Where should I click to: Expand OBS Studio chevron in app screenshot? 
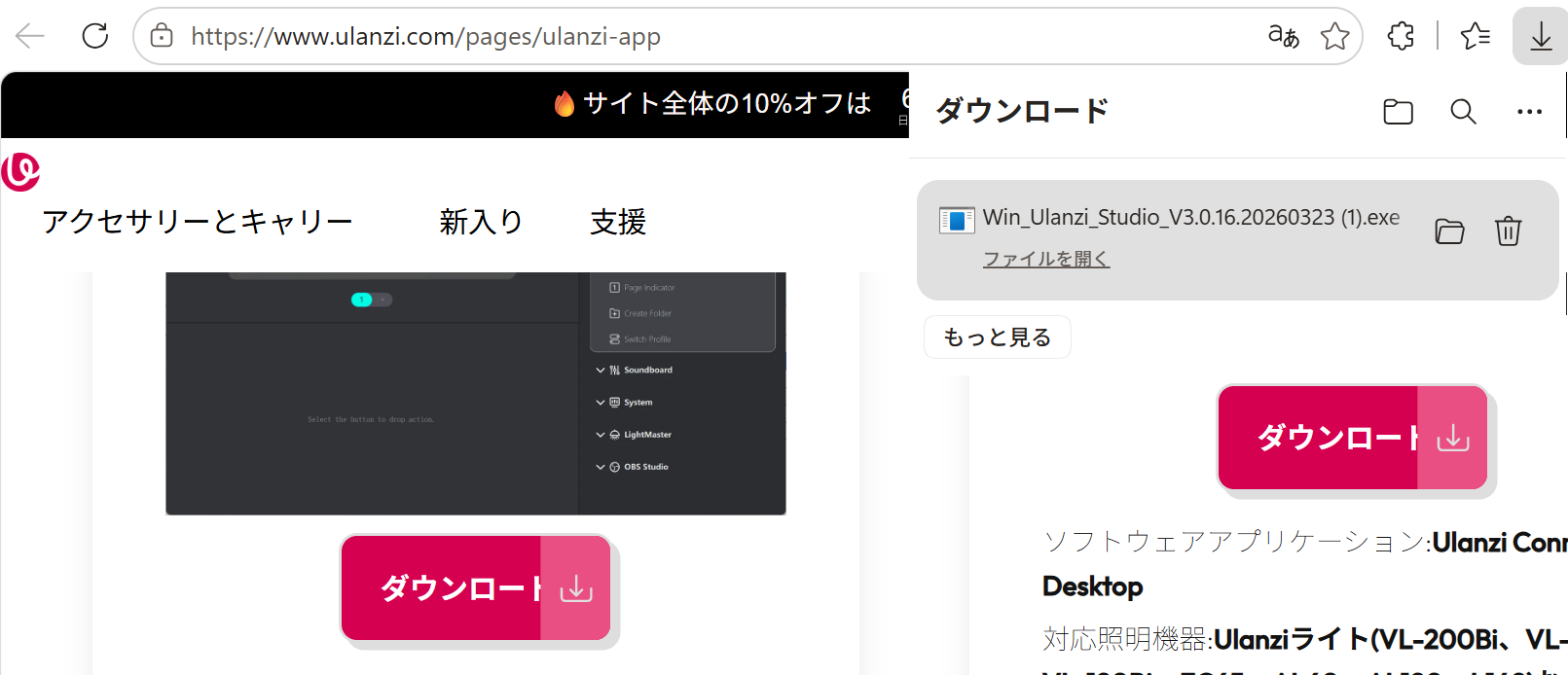pyautogui.click(x=601, y=467)
